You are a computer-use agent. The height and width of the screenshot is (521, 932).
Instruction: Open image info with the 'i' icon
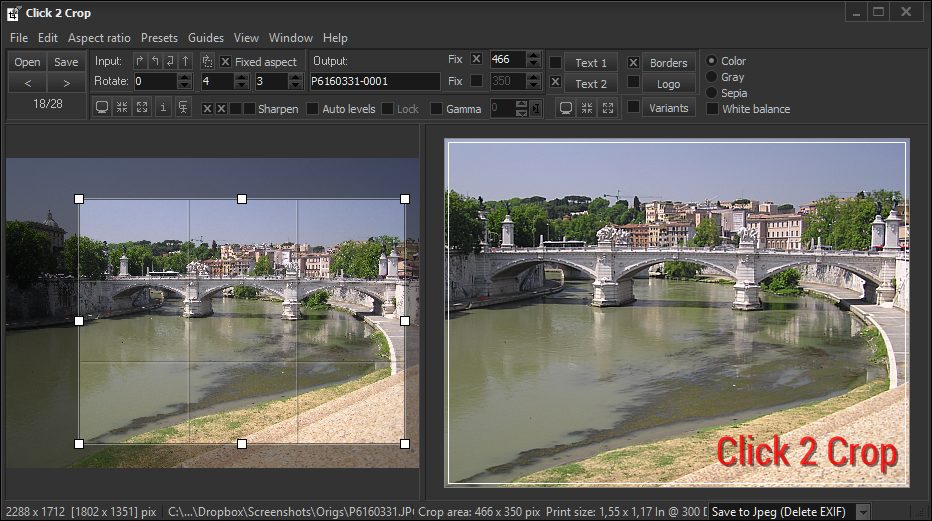pos(163,108)
